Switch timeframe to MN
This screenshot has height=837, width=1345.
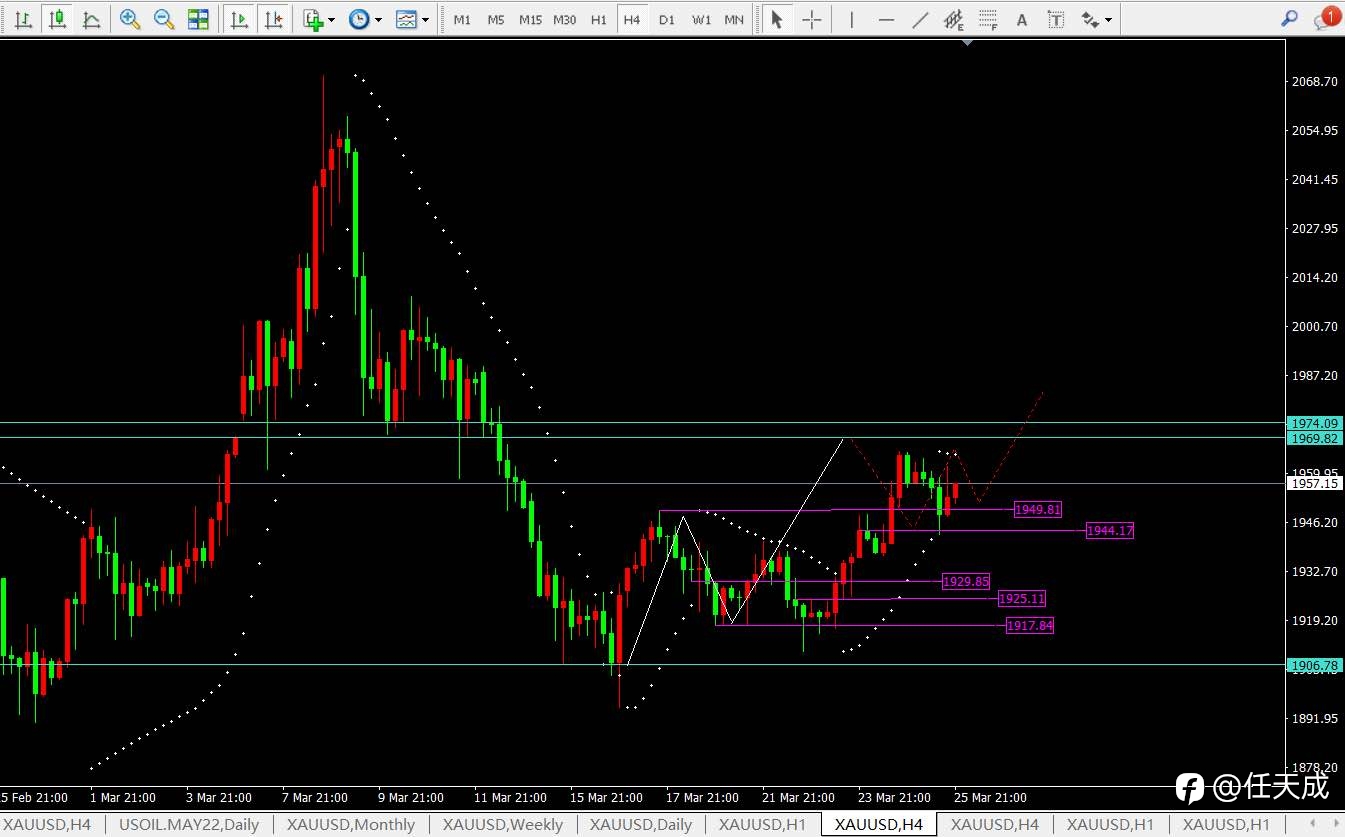(734, 19)
